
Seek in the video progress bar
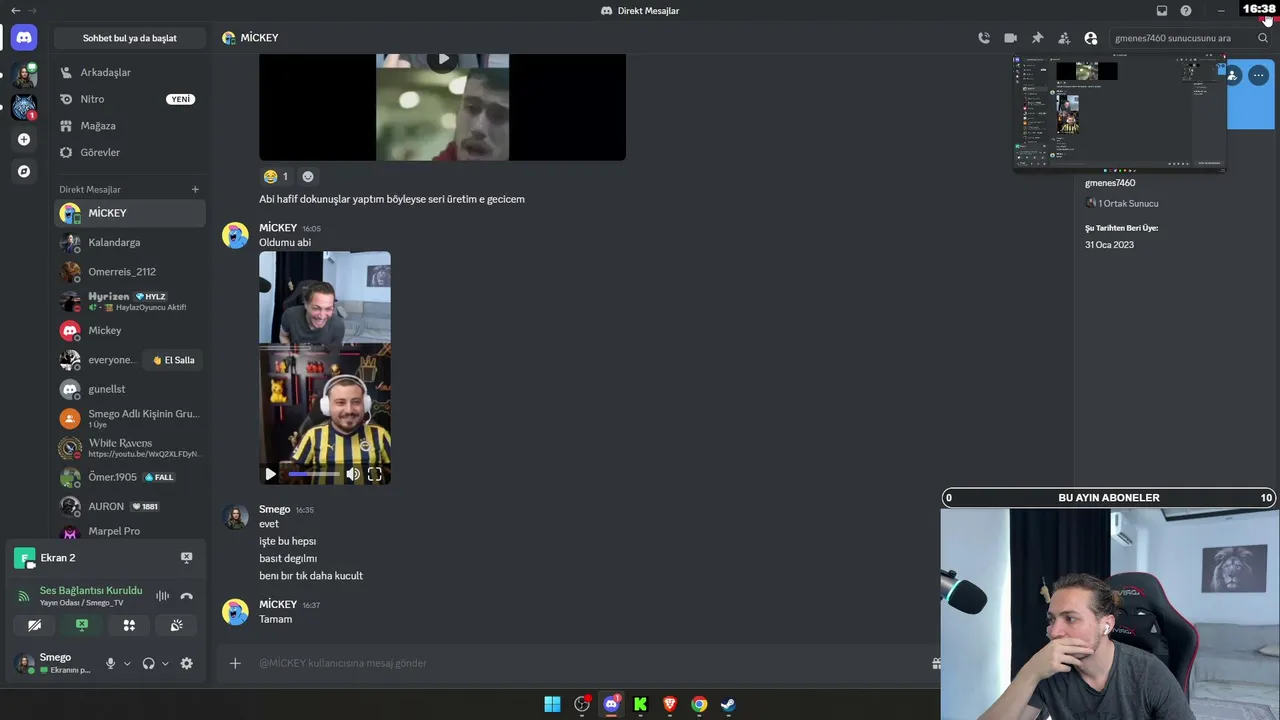point(313,474)
